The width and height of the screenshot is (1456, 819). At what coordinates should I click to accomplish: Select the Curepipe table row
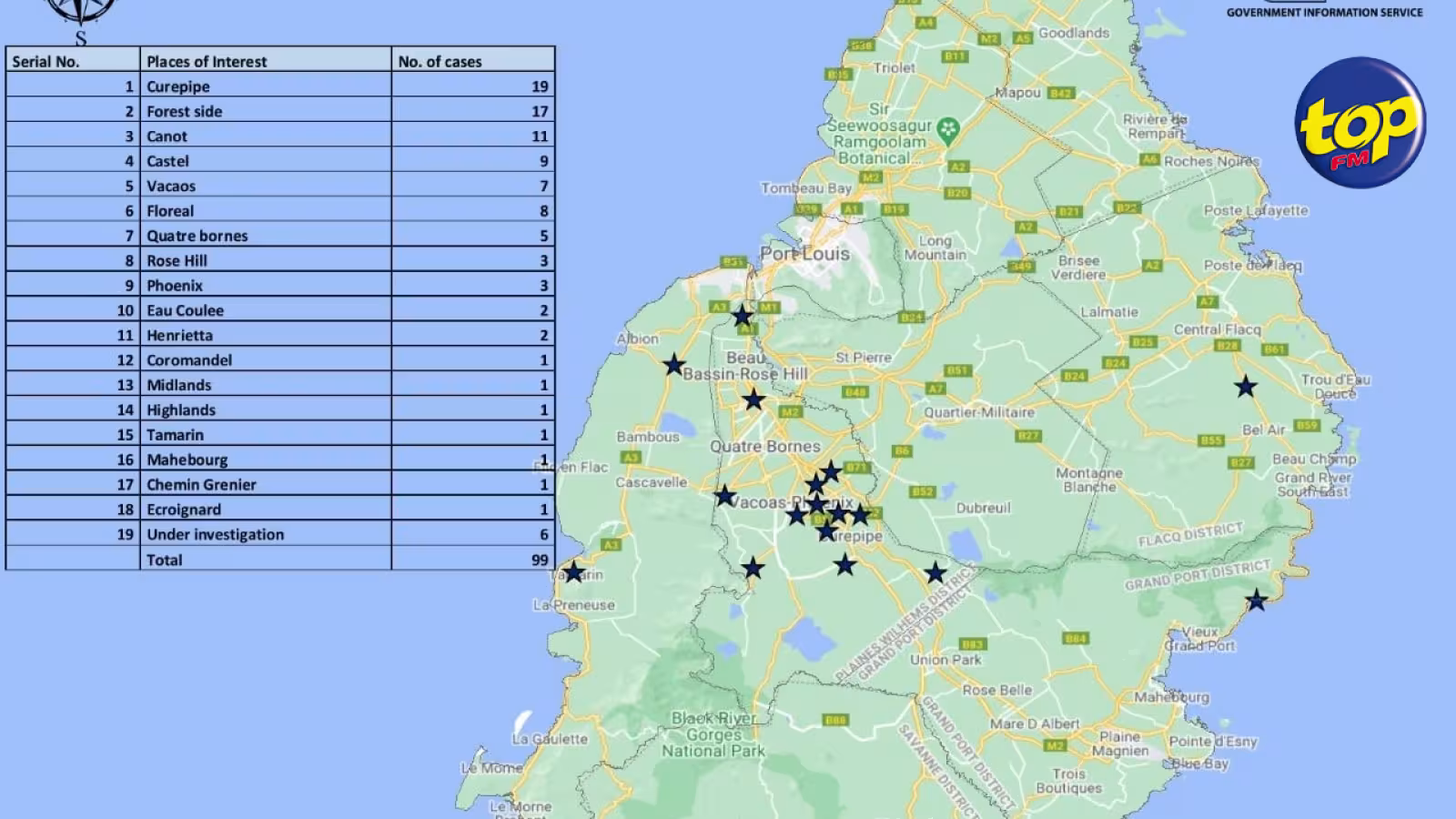tap(280, 86)
